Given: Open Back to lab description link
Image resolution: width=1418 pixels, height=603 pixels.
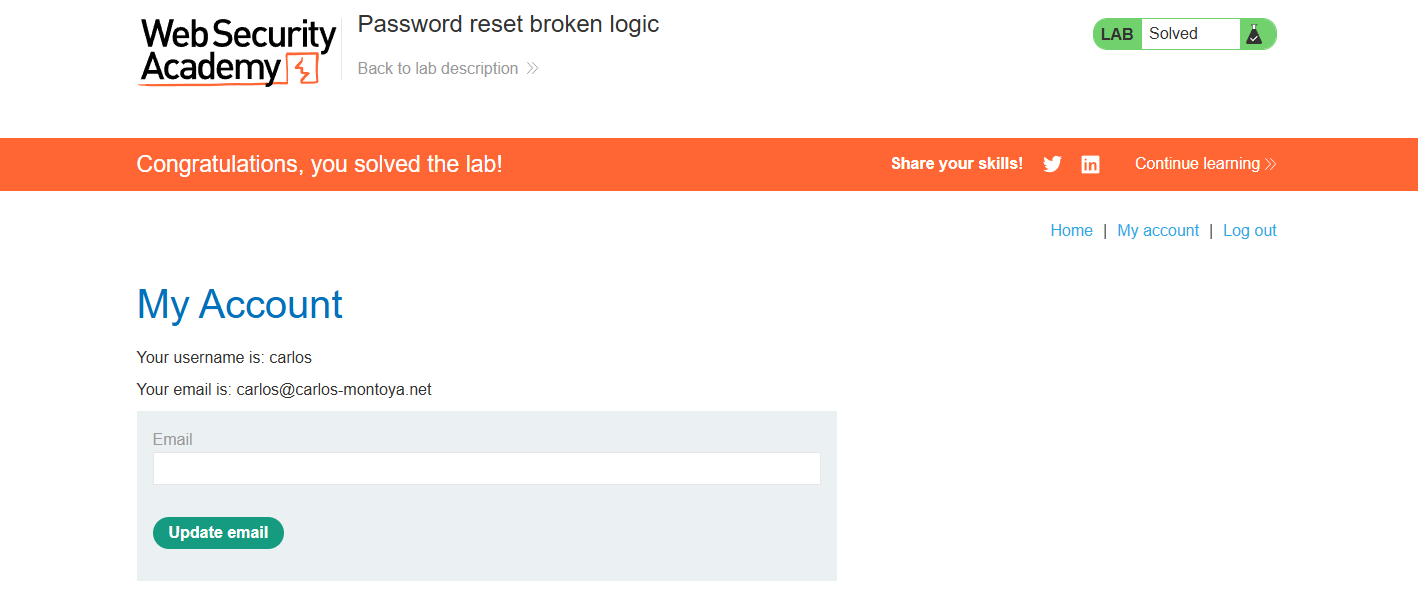Looking at the screenshot, I should (438, 69).
